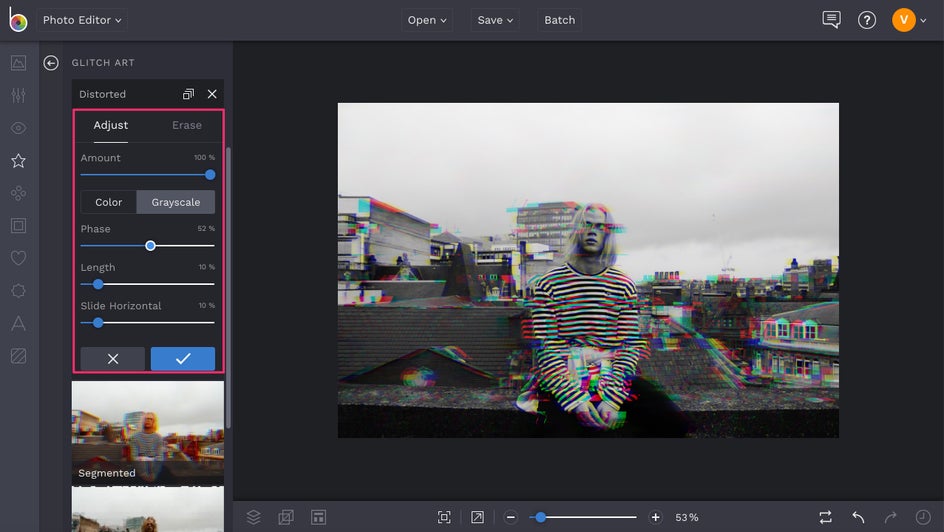944x532 pixels.
Task: Open the feedback chat icon
Action: pos(831,20)
